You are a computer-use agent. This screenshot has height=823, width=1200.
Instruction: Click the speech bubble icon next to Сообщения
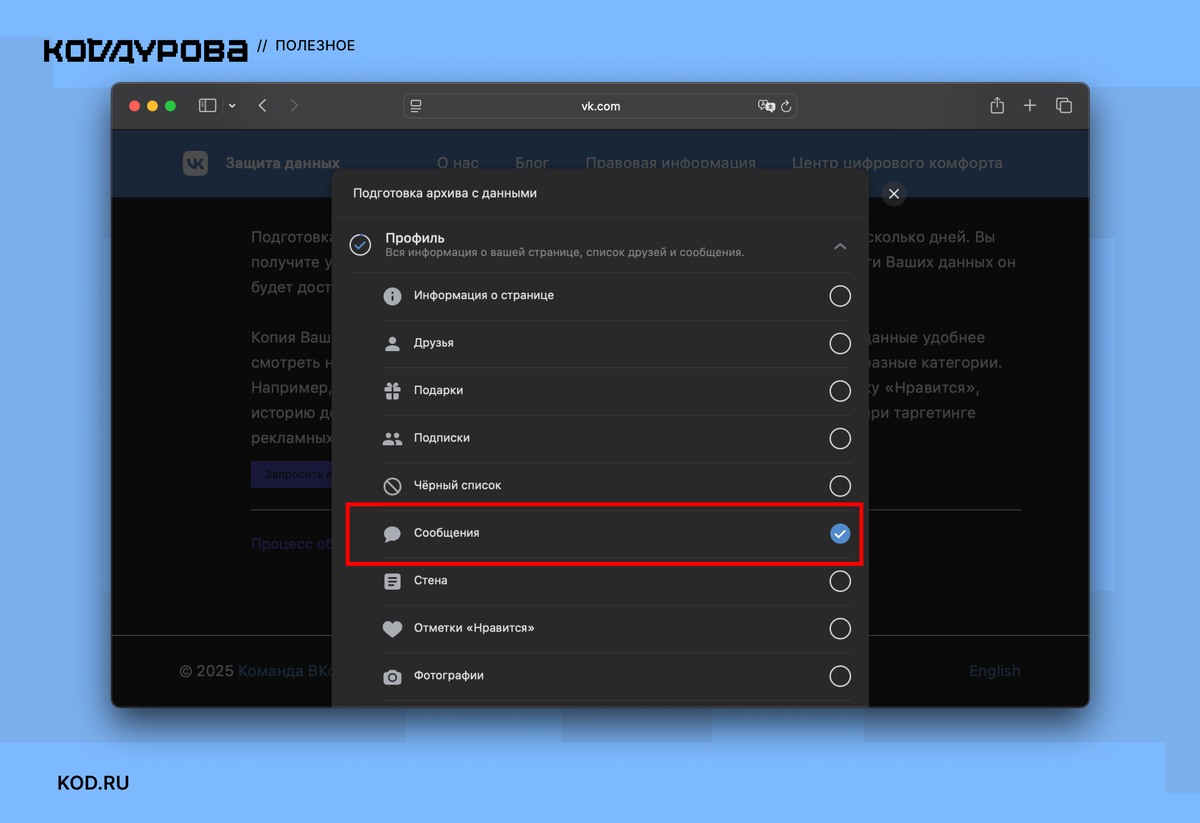392,534
